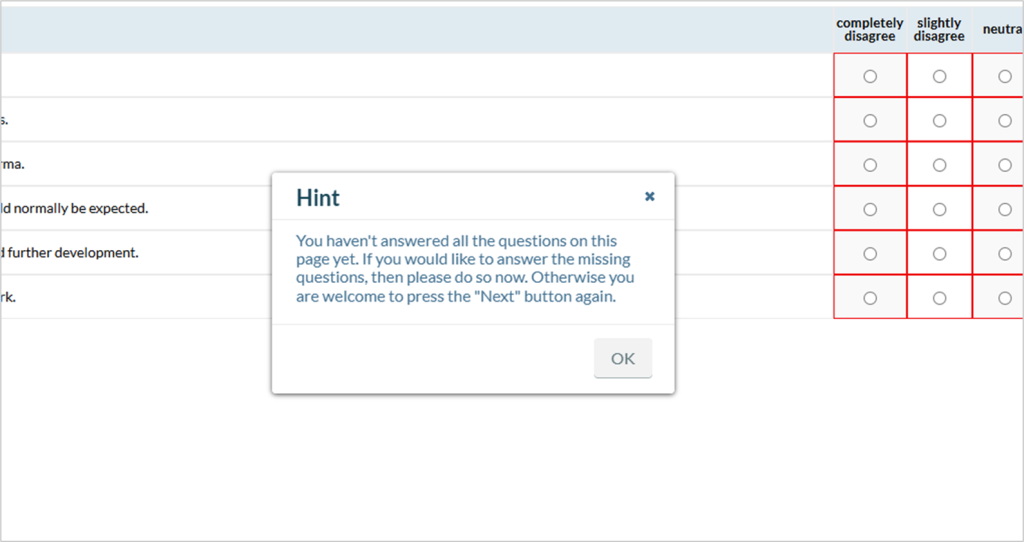Confirm the Hint dialog with OK

pyautogui.click(x=623, y=358)
